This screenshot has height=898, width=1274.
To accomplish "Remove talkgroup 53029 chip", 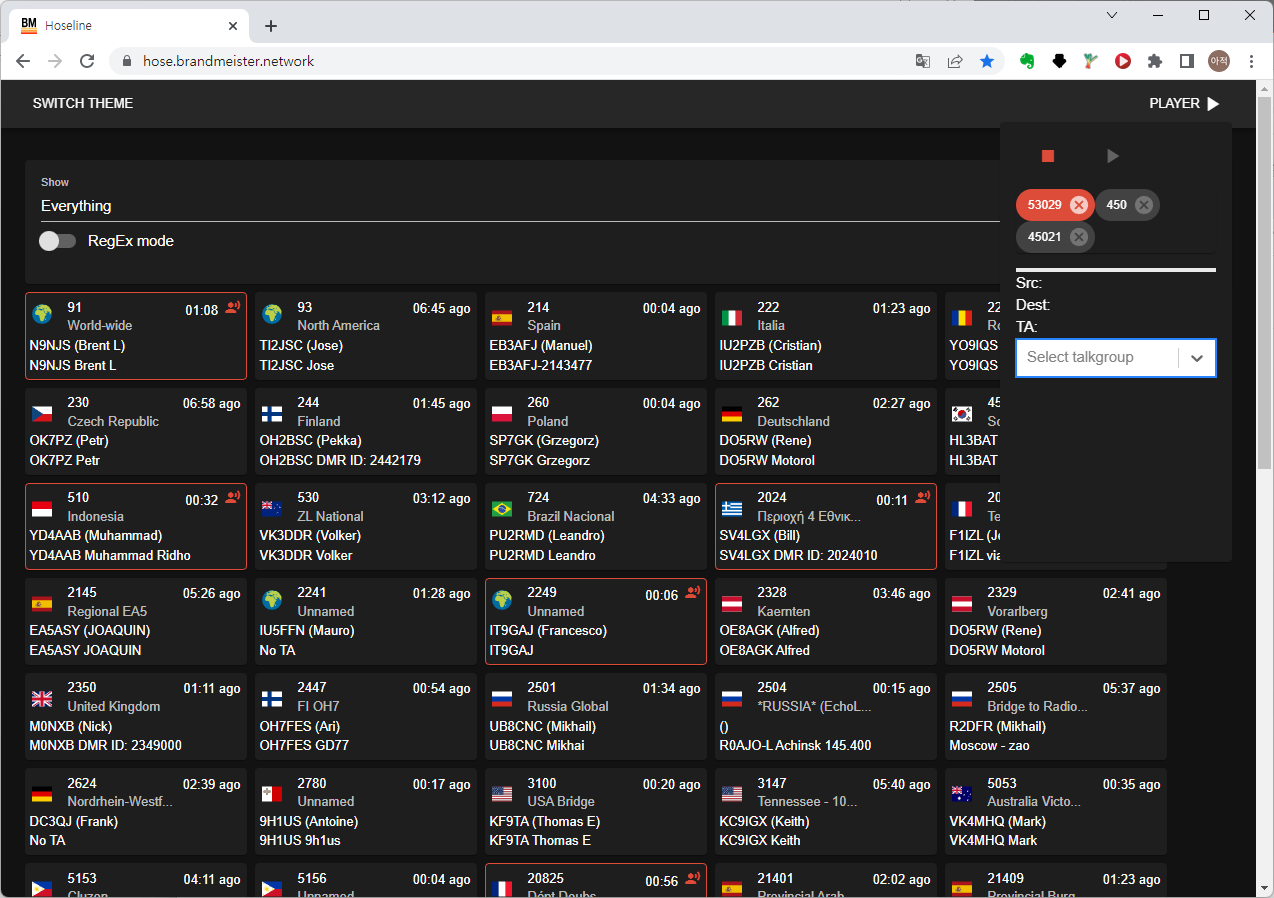I will pyautogui.click(x=1079, y=205).
